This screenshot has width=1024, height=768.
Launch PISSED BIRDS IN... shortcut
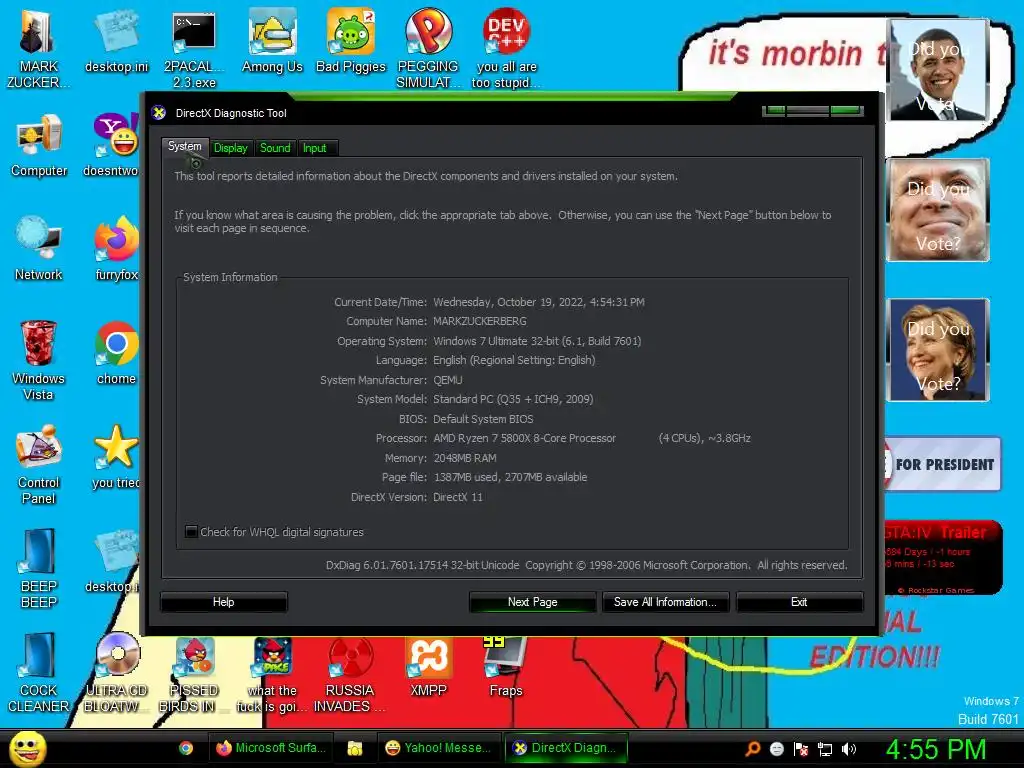[x=193, y=675]
